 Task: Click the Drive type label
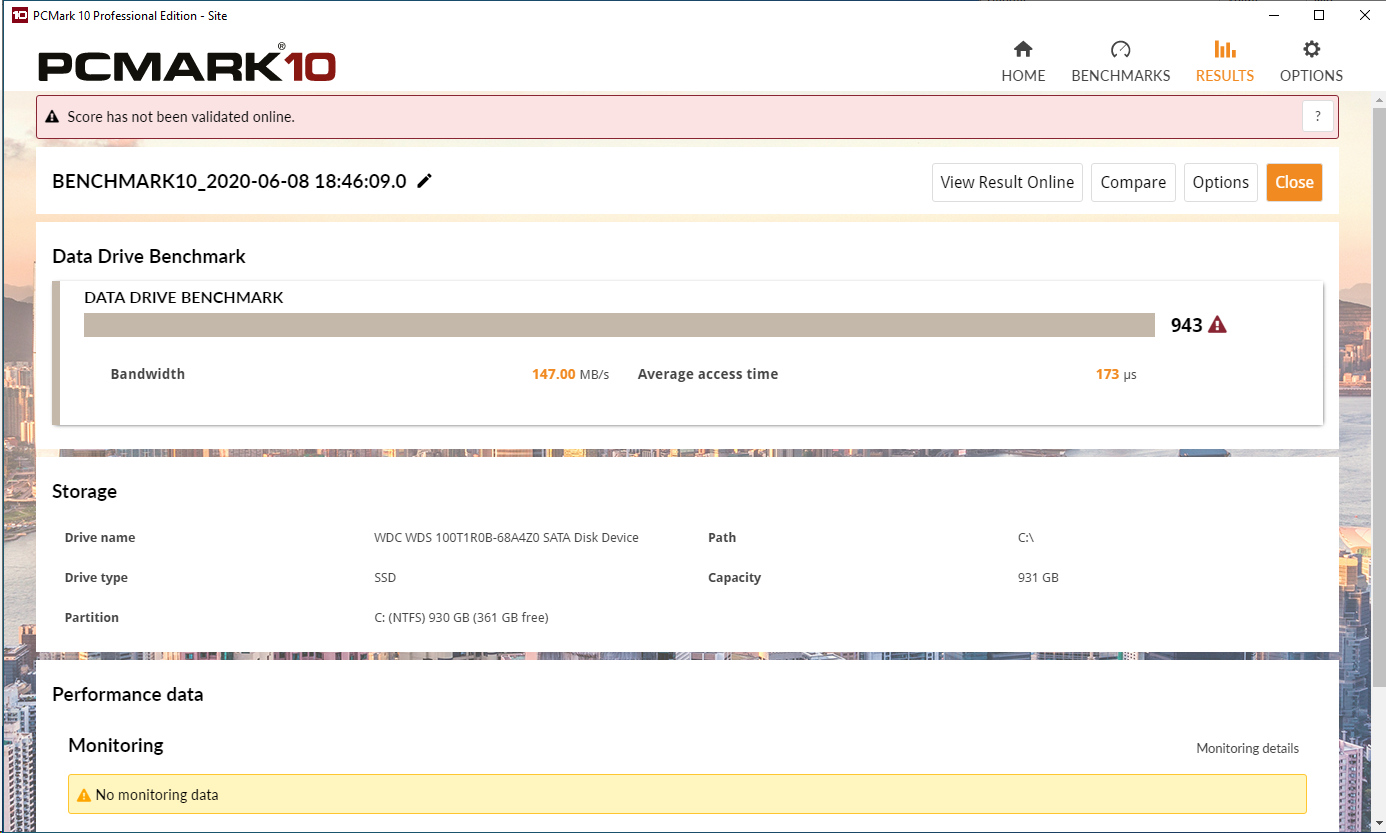click(96, 577)
